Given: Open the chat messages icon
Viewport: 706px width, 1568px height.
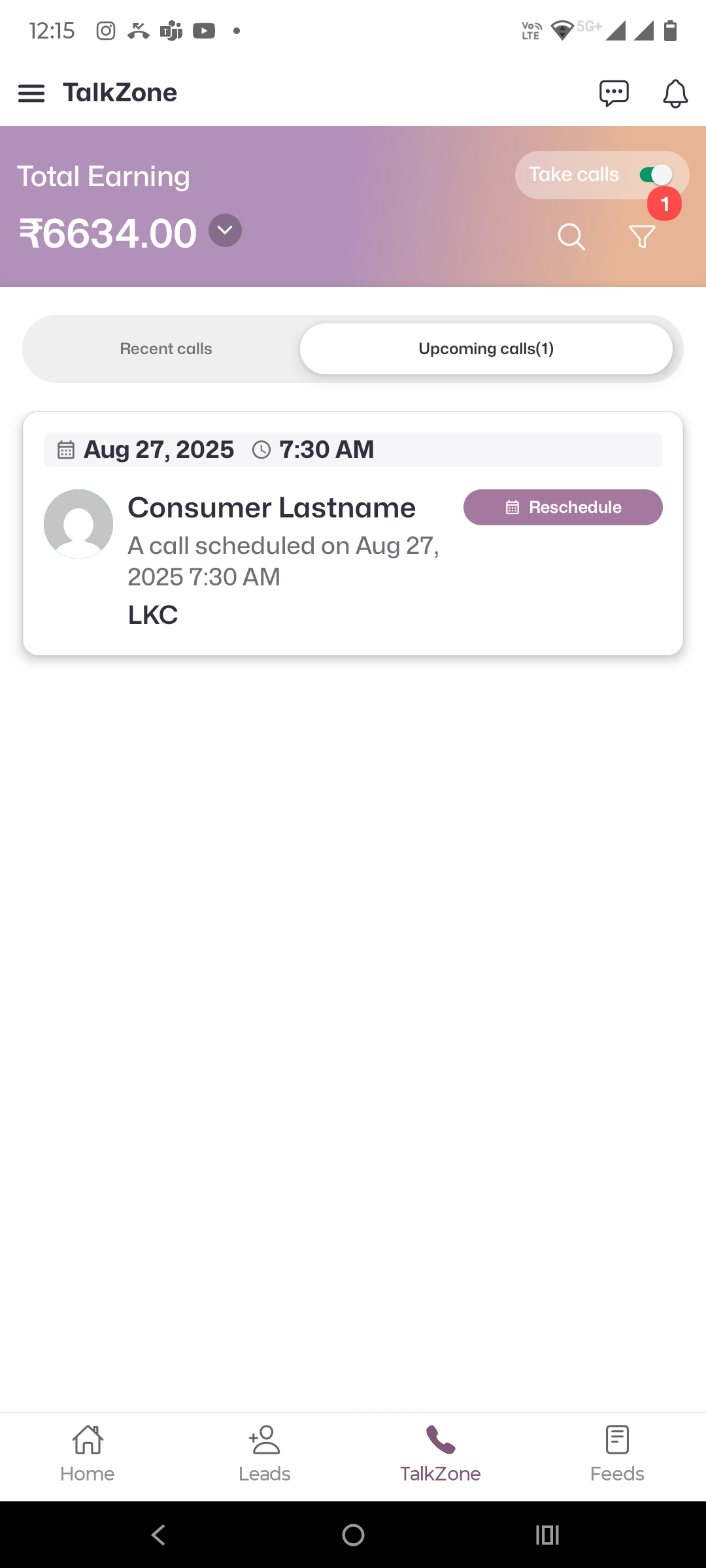Looking at the screenshot, I should pos(614,93).
